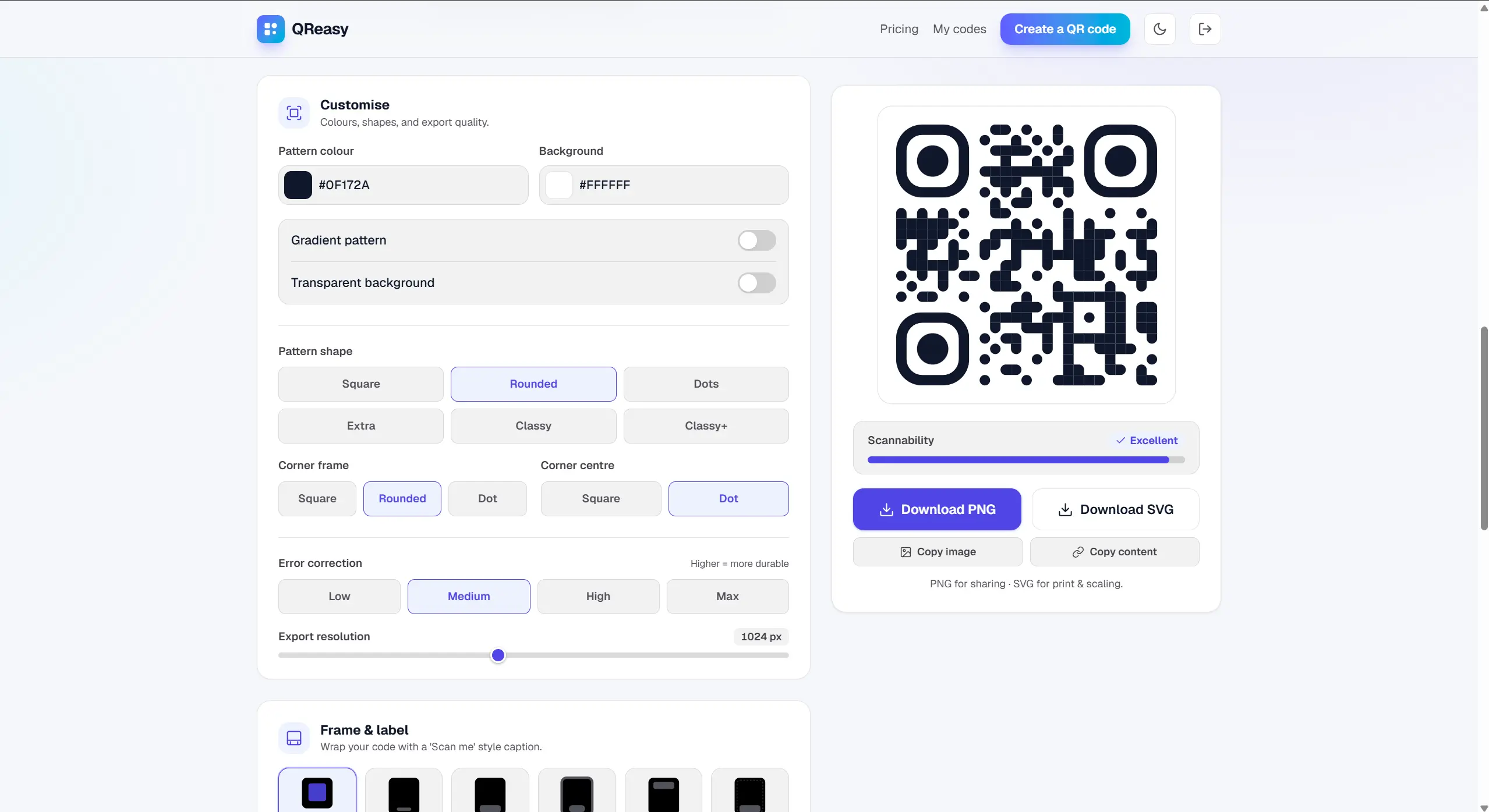Click the Scannability progress bar
The image size is (1489, 812).
click(1026, 460)
